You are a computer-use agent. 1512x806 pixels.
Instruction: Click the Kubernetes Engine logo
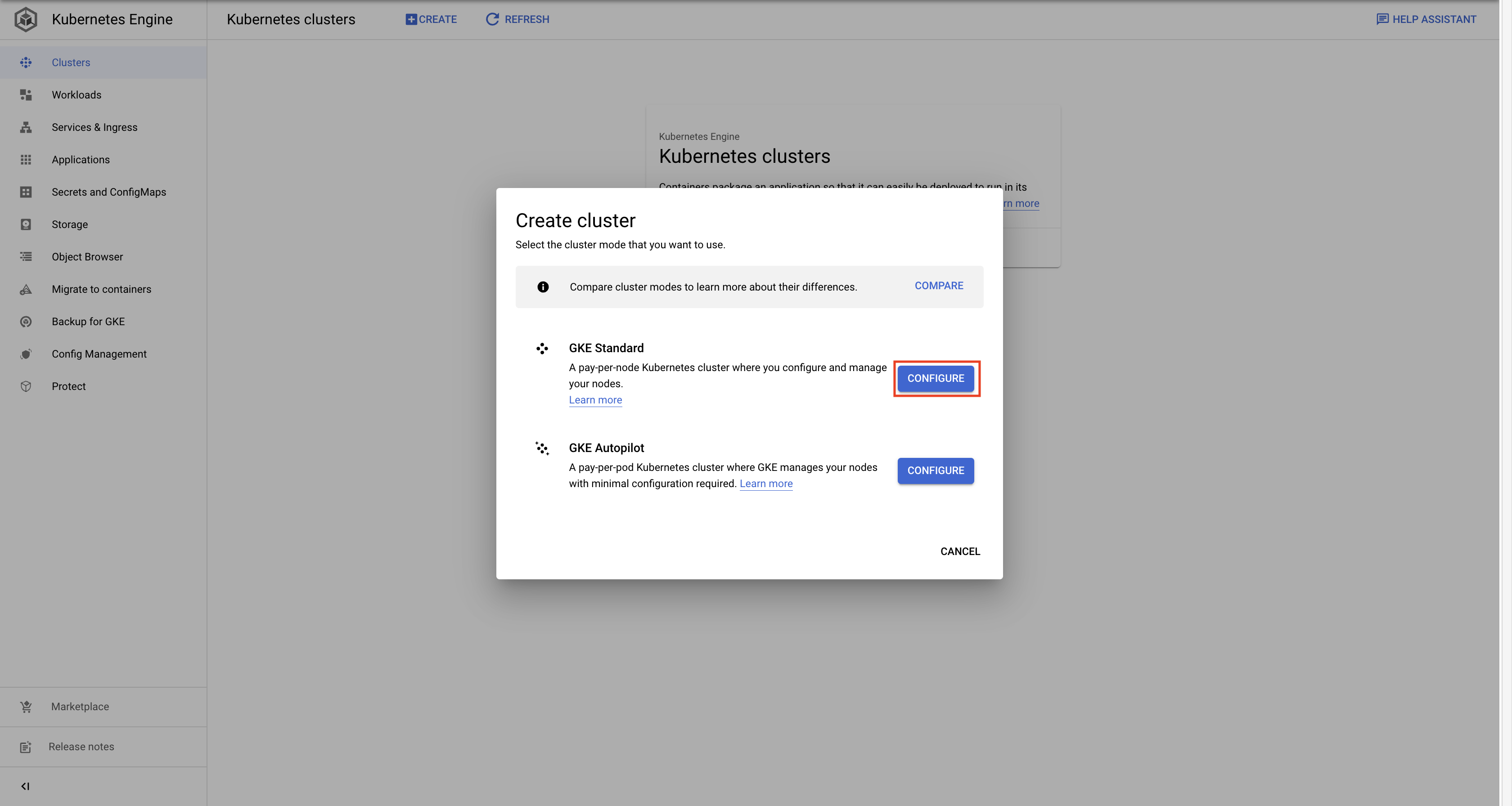25,19
